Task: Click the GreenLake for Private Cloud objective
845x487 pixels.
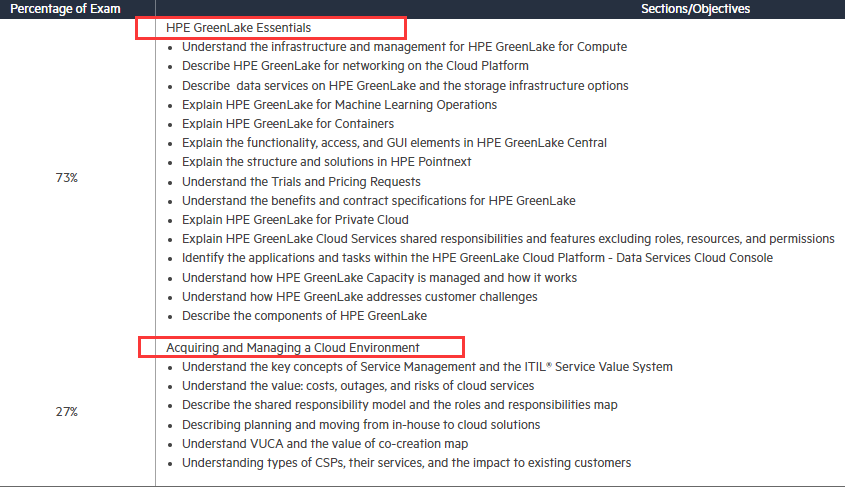Action: [295, 220]
